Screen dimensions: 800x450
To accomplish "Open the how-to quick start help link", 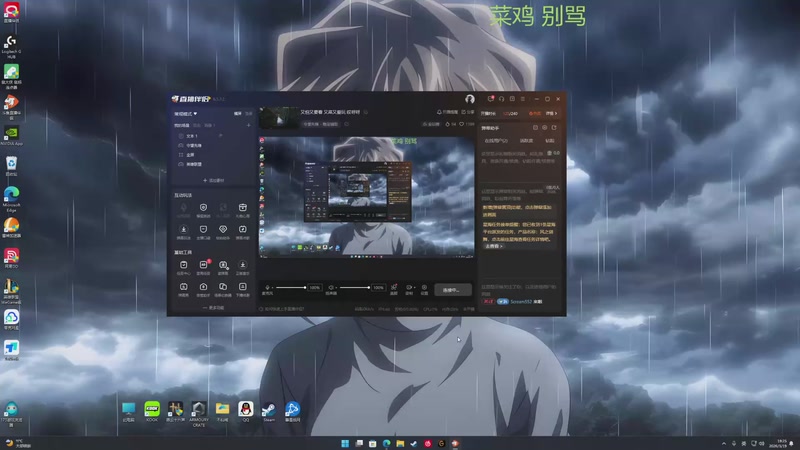I will tap(282, 309).
